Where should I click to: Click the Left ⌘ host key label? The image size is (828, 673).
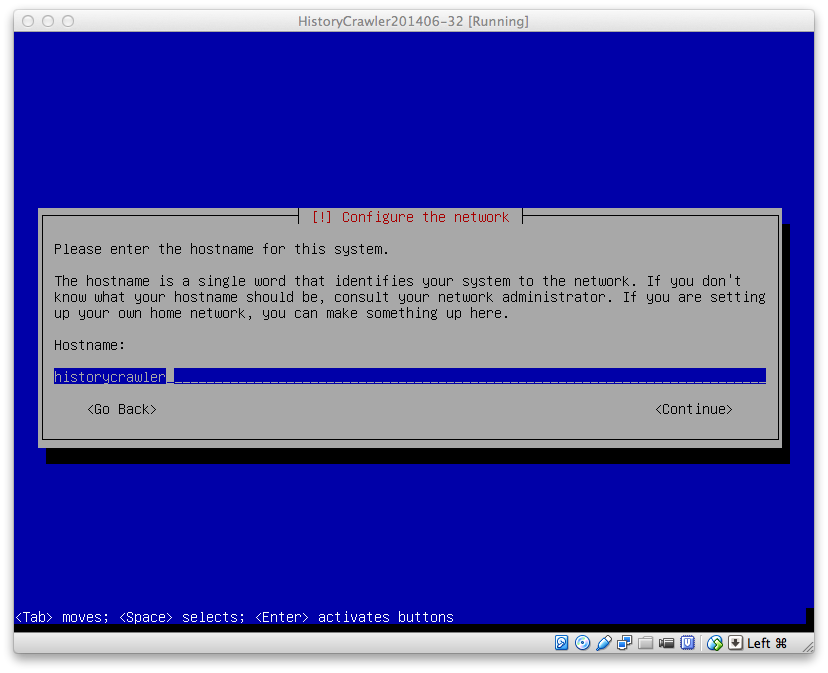[767, 643]
